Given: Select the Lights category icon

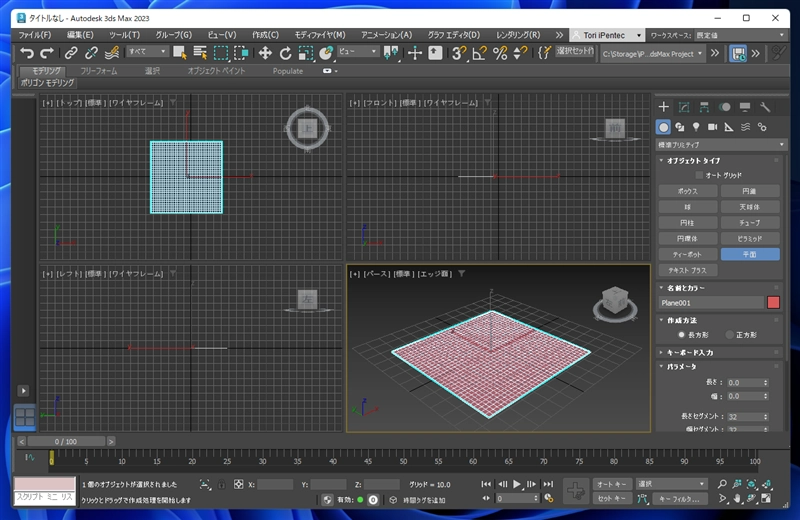Looking at the screenshot, I should click(x=696, y=127).
